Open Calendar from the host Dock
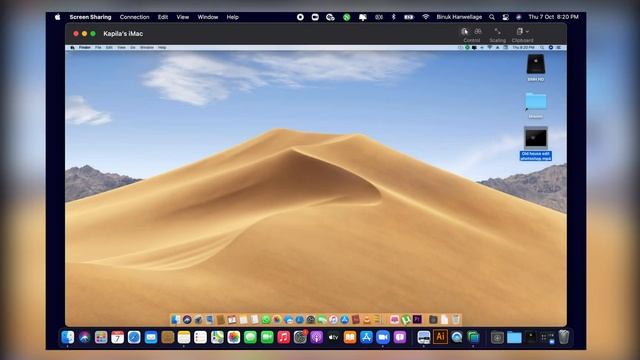The image size is (640, 360). pyautogui.click(x=118, y=337)
